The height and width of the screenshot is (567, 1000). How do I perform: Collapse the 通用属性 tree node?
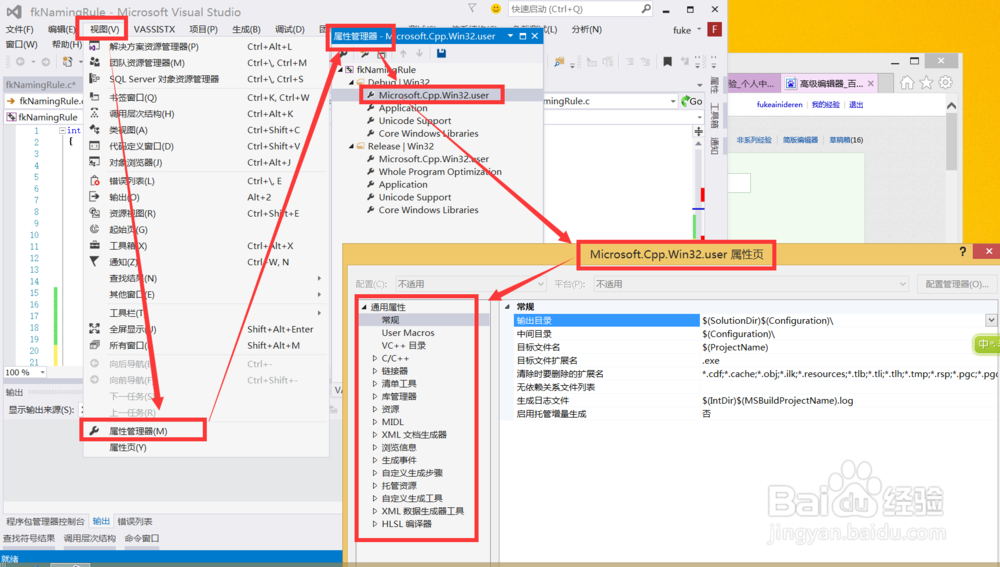point(364,307)
